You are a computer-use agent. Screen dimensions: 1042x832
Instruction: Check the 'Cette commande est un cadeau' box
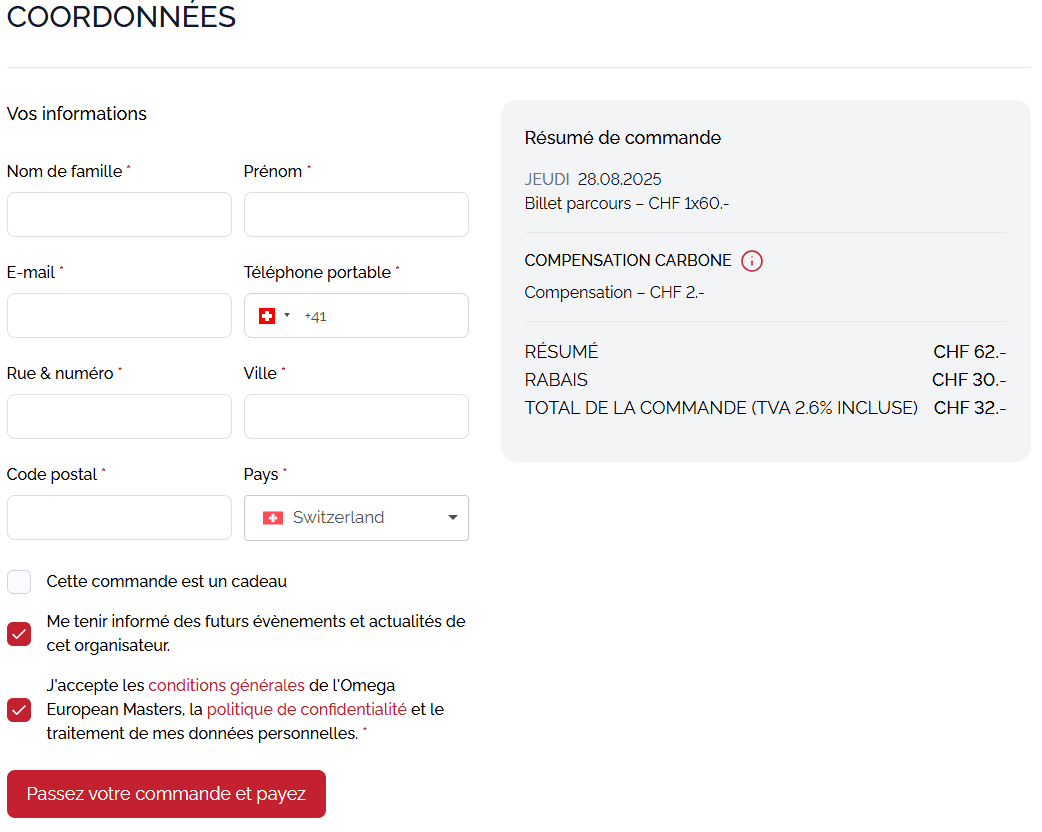[x=19, y=582]
